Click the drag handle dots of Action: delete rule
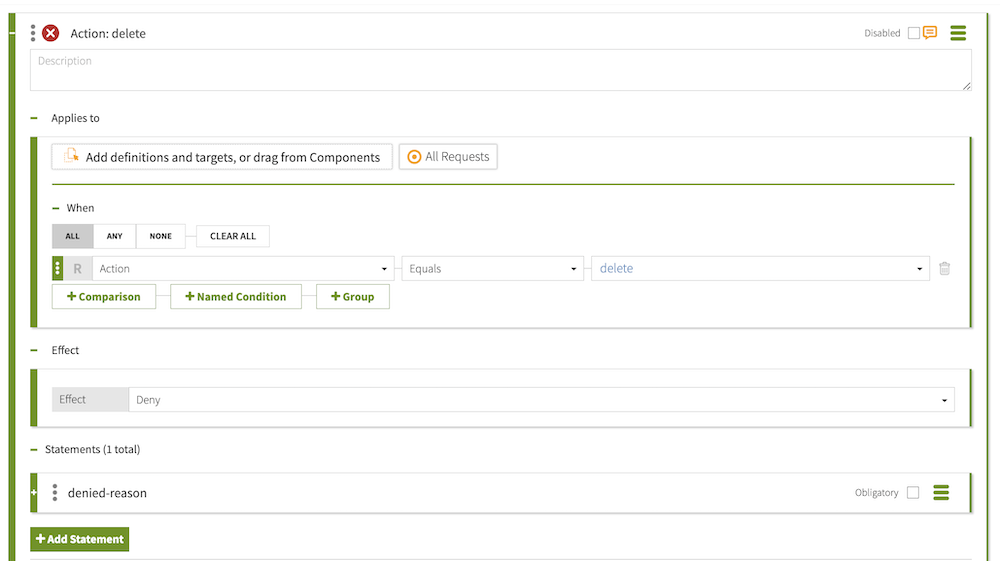The width and height of the screenshot is (1000, 561). pos(33,33)
